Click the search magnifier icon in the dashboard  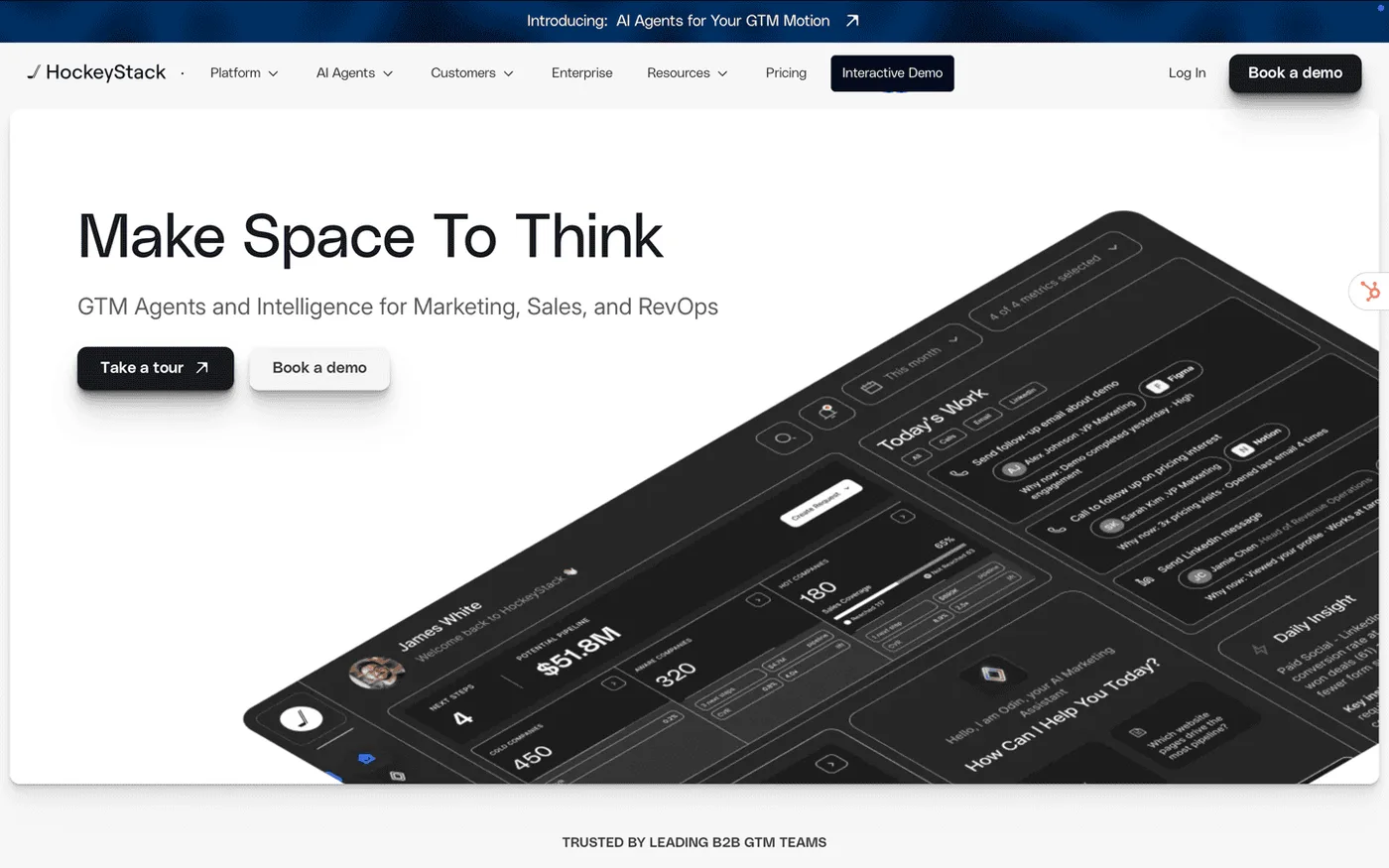(783, 436)
